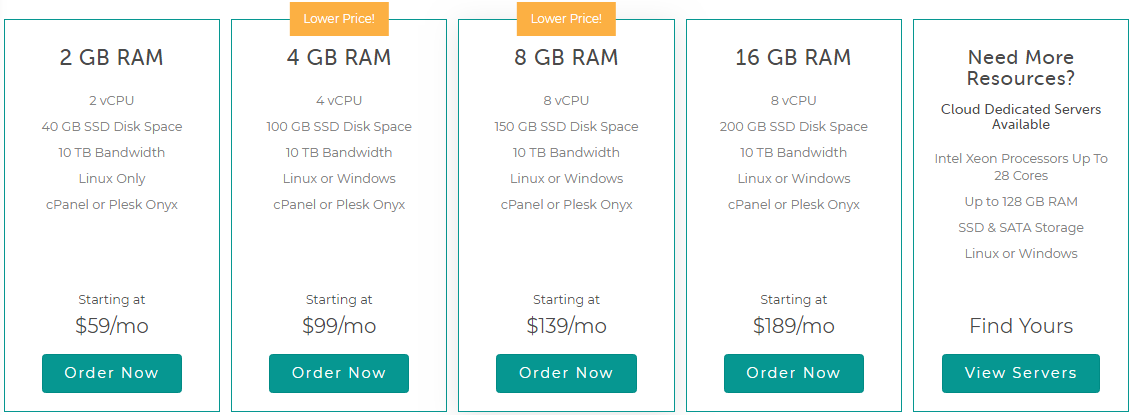The width and height of the screenshot is (1132, 415).
Task: Select the 2 GB RAM heading
Action: [x=112, y=58]
